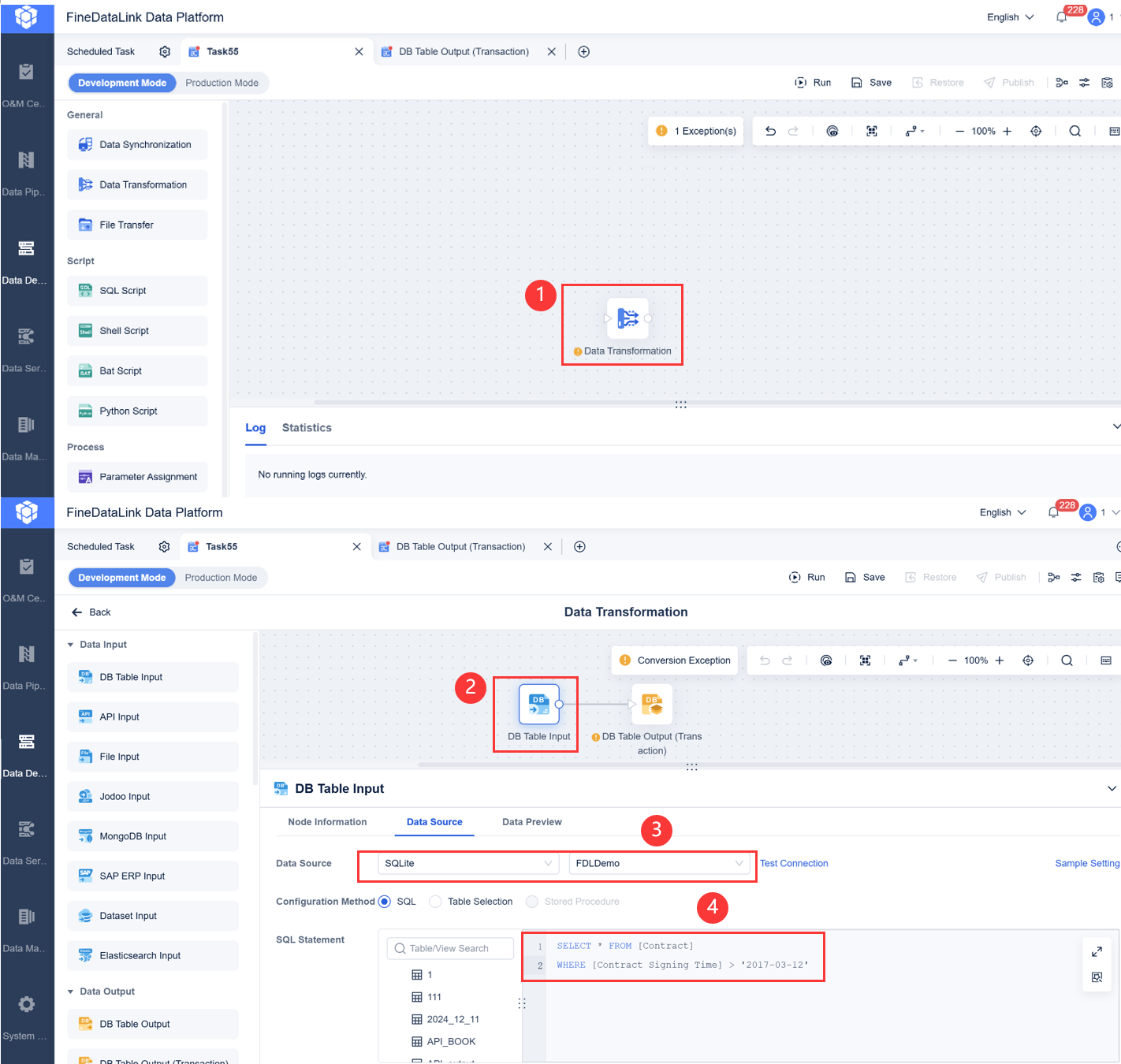Image resolution: width=1121 pixels, height=1064 pixels.
Task: Switch to Production Mode in upper view
Action: click(222, 83)
